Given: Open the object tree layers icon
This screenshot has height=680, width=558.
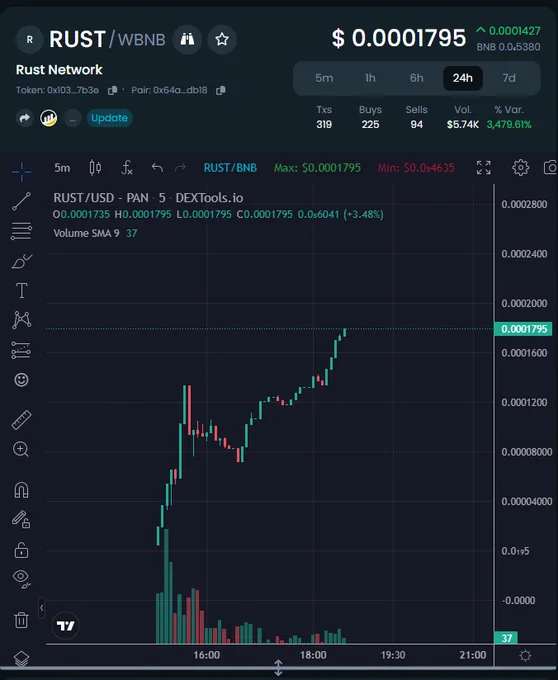Looking at the screenshot, I should coord(21,658).
